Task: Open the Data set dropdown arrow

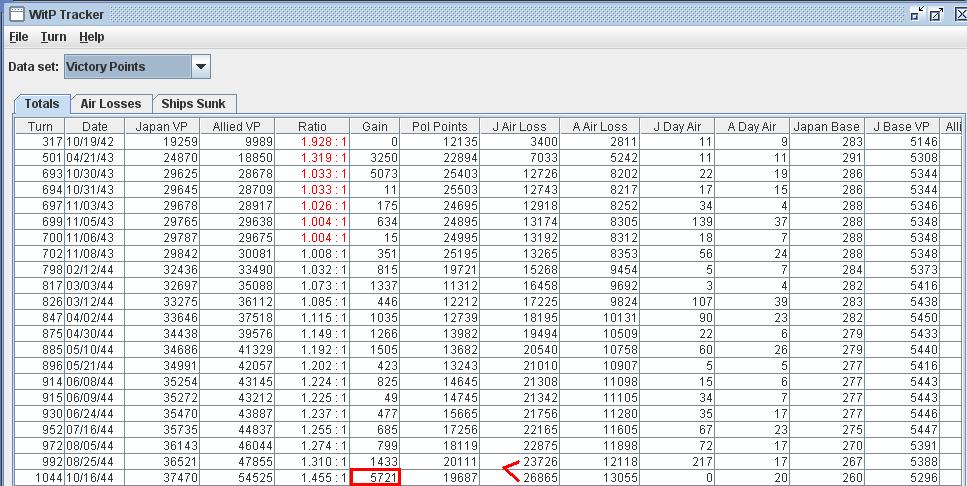Action: tap(200, 67)
